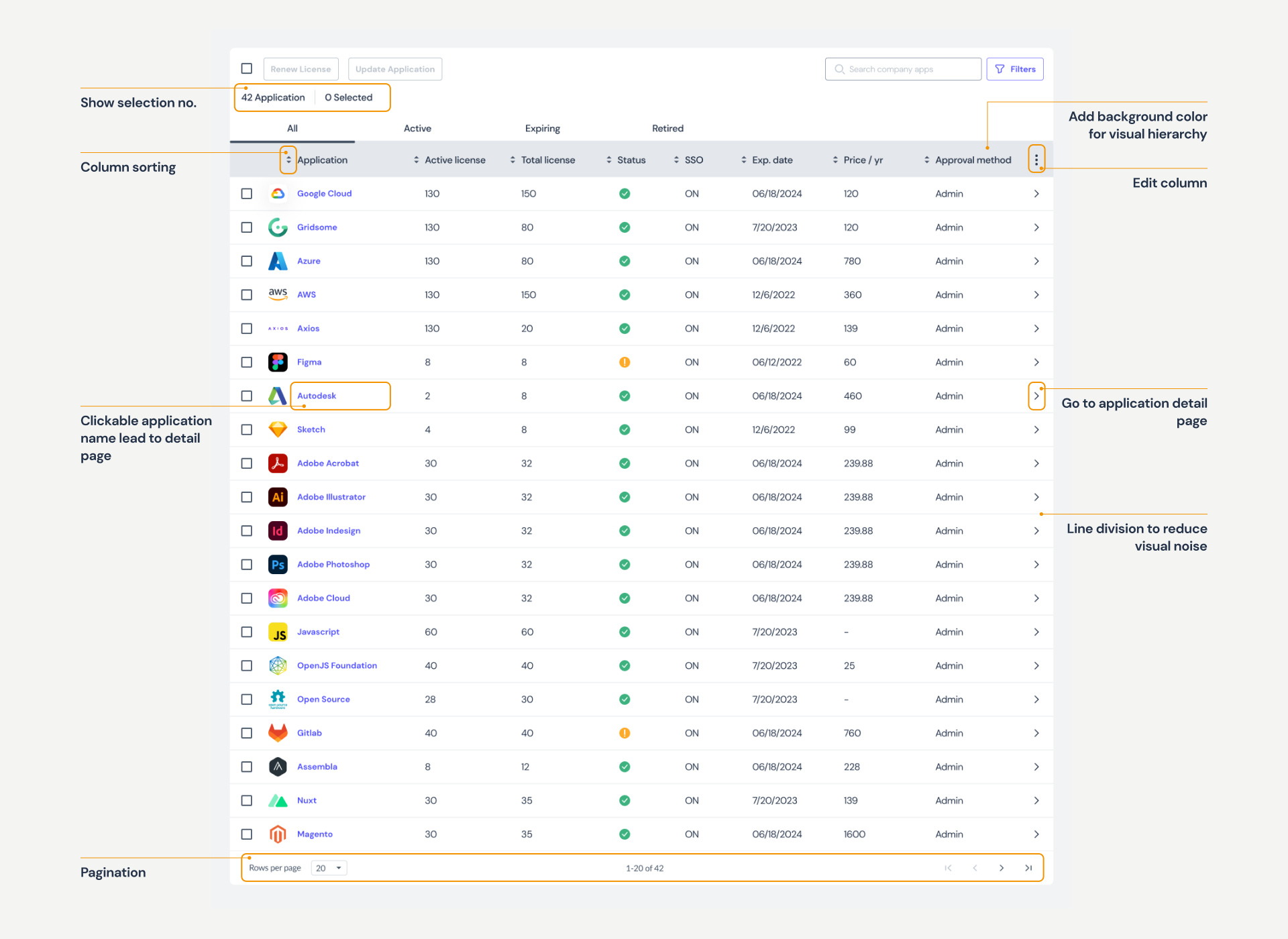Click the green check status icon for Azure
The image size is (1288, 939).
coord(625,261)
